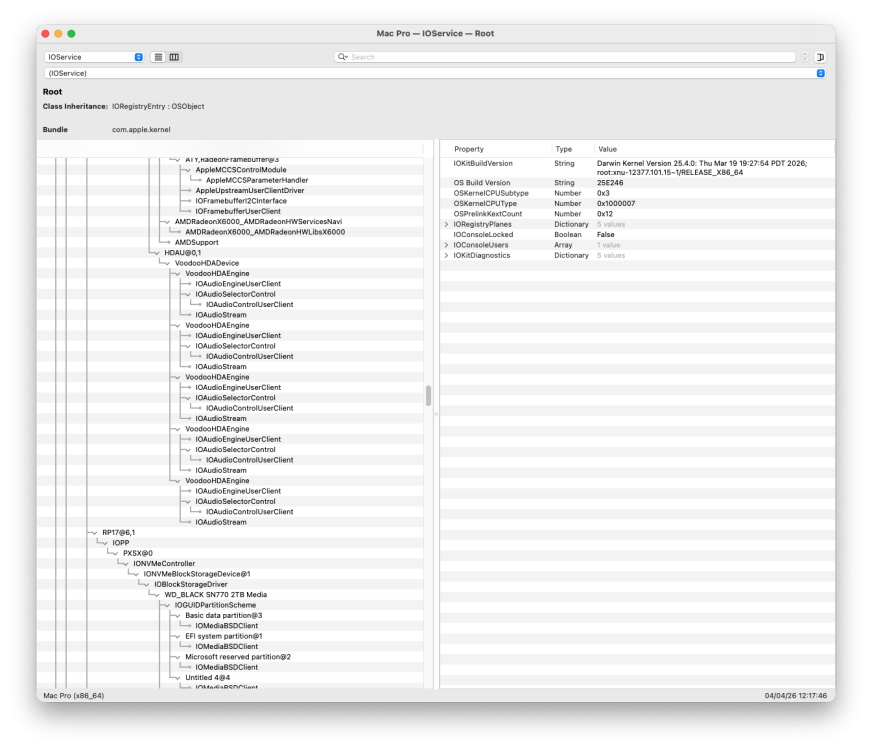This screenshot has width=872, height=750.
Task: Collapse the AMDRadeonX6000_AMDRadeonHWServicesNavi node
Action: (x=167, y=222)
